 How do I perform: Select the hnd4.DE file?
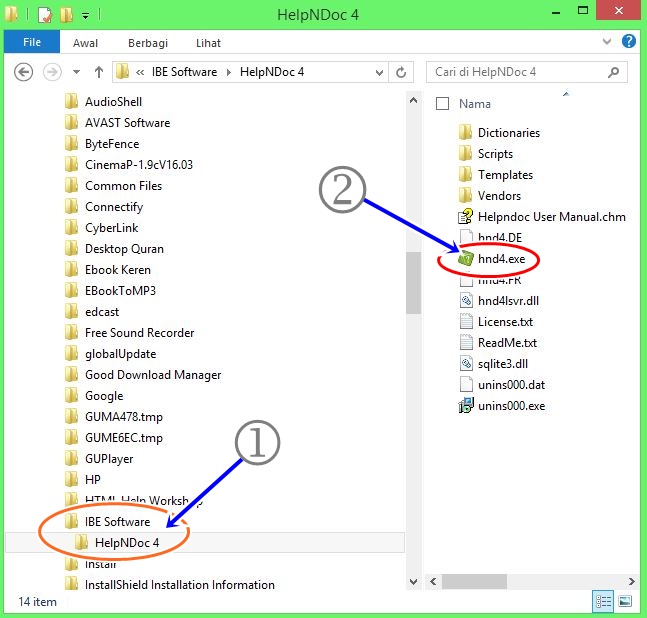[490, 237]
